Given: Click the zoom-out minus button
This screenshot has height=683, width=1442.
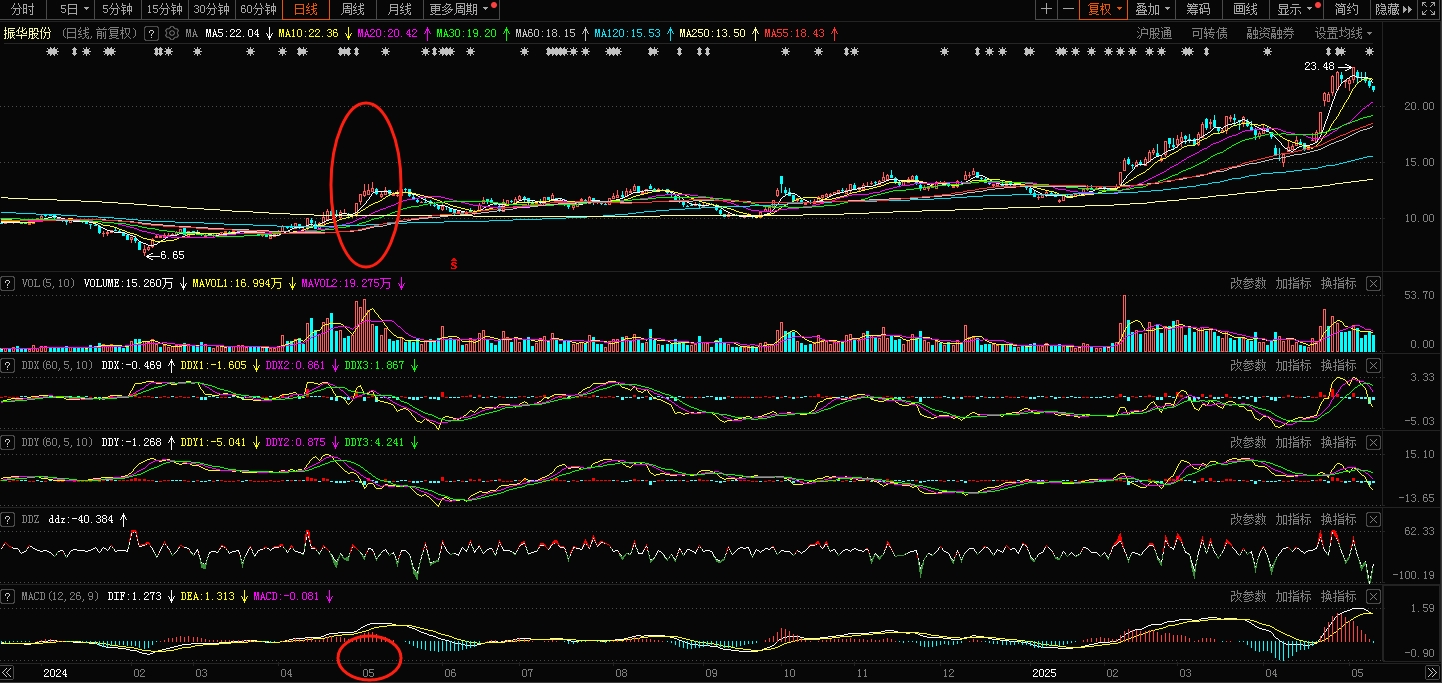Looking at the screenshot, I should (1069, 9).
